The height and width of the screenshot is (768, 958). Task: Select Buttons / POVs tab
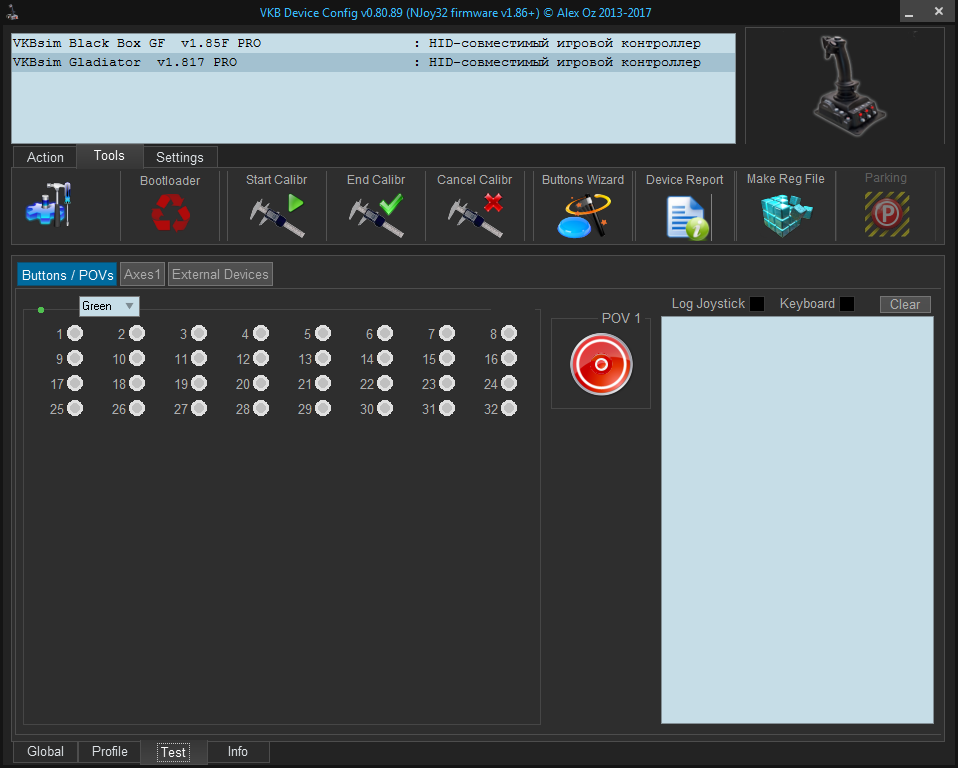pos(67,275)
